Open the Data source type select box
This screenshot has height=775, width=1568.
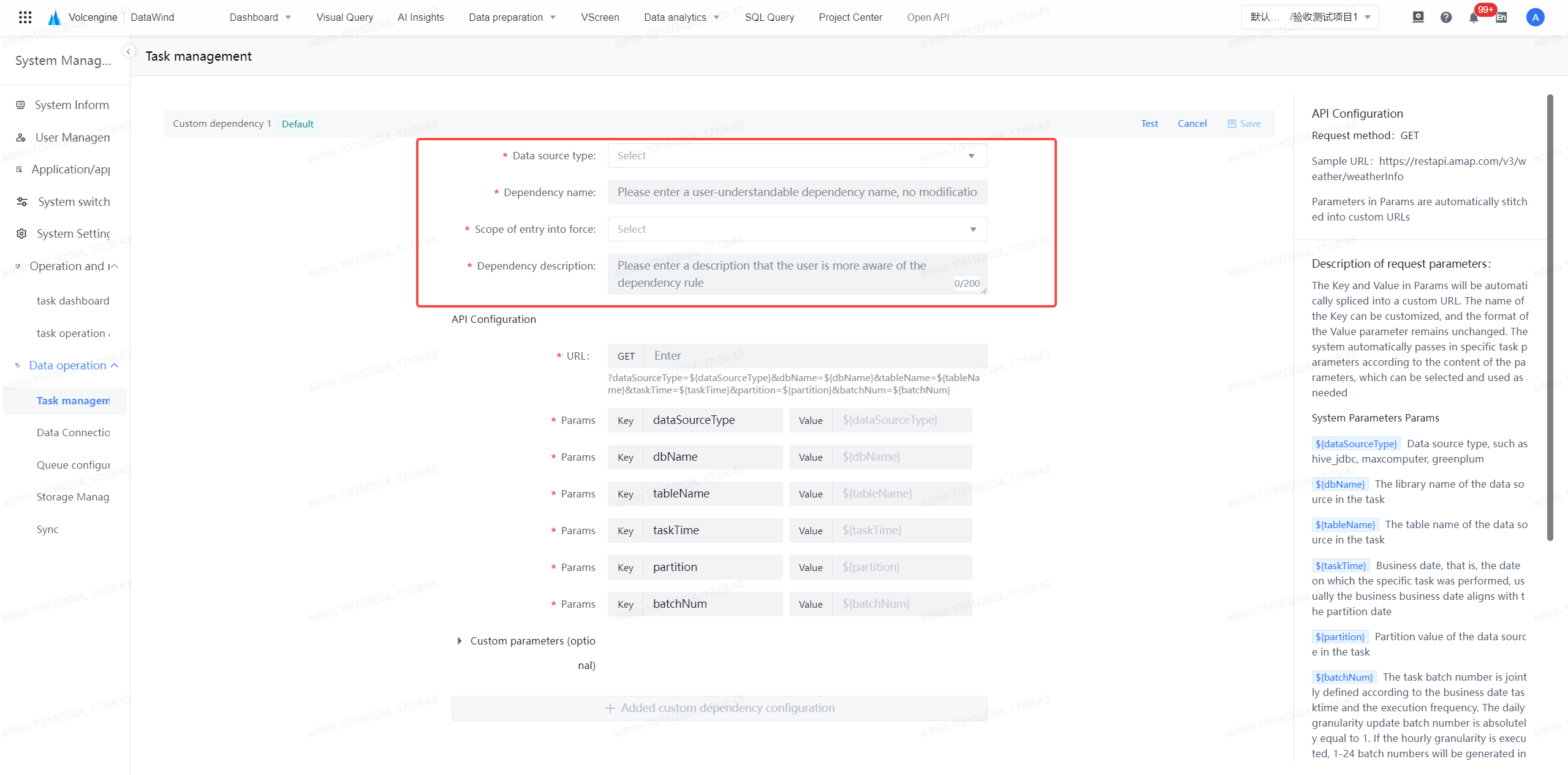coord(797,156)
